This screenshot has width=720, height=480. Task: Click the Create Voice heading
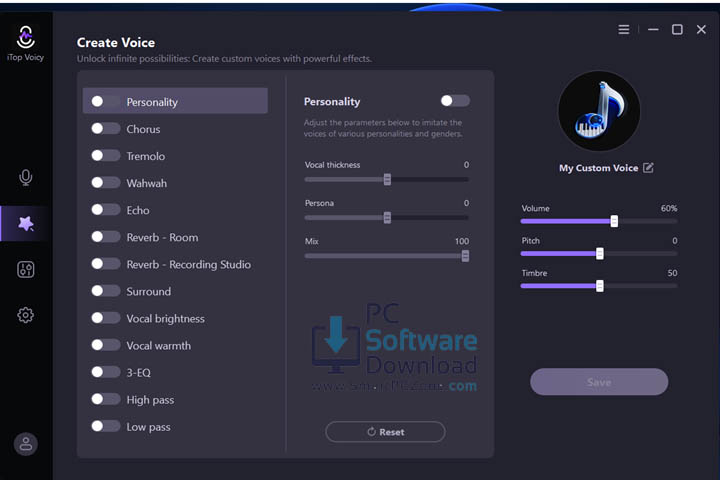(x=116, y=43)
